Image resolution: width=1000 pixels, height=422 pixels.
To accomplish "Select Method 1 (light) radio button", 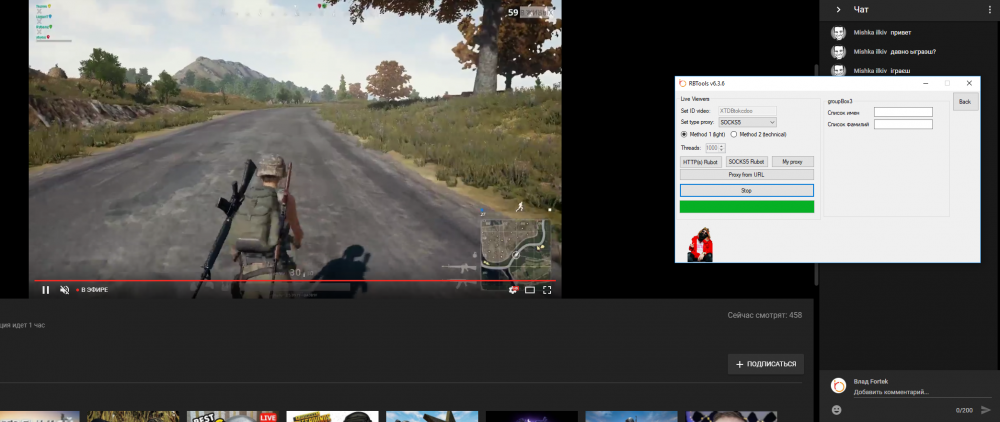I will point(684,134).
